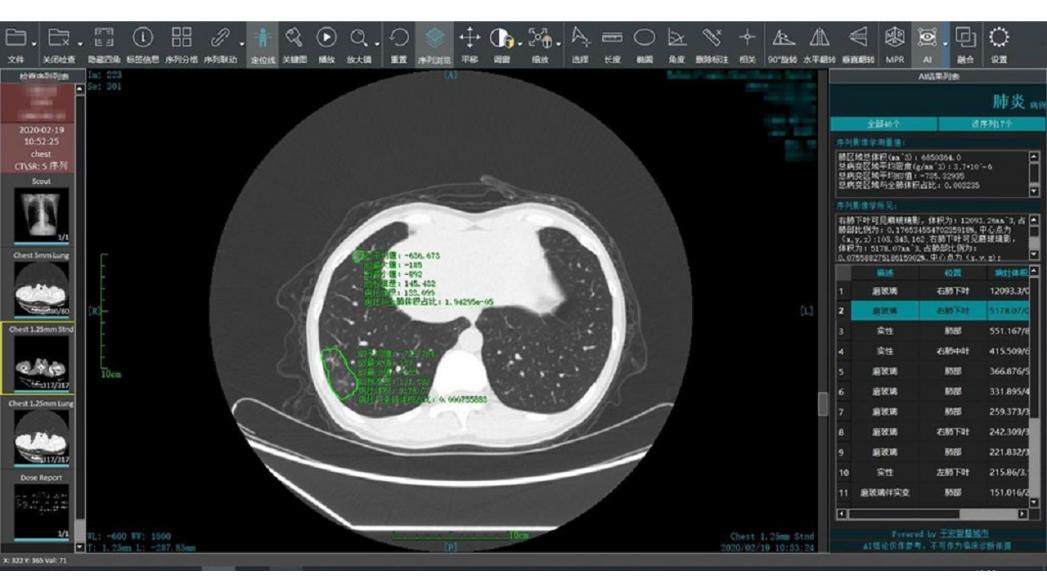1047x588 pixels.
Task: Choose the ellipse (椭圆) measurement tool
Action: [x=645, y=38]
